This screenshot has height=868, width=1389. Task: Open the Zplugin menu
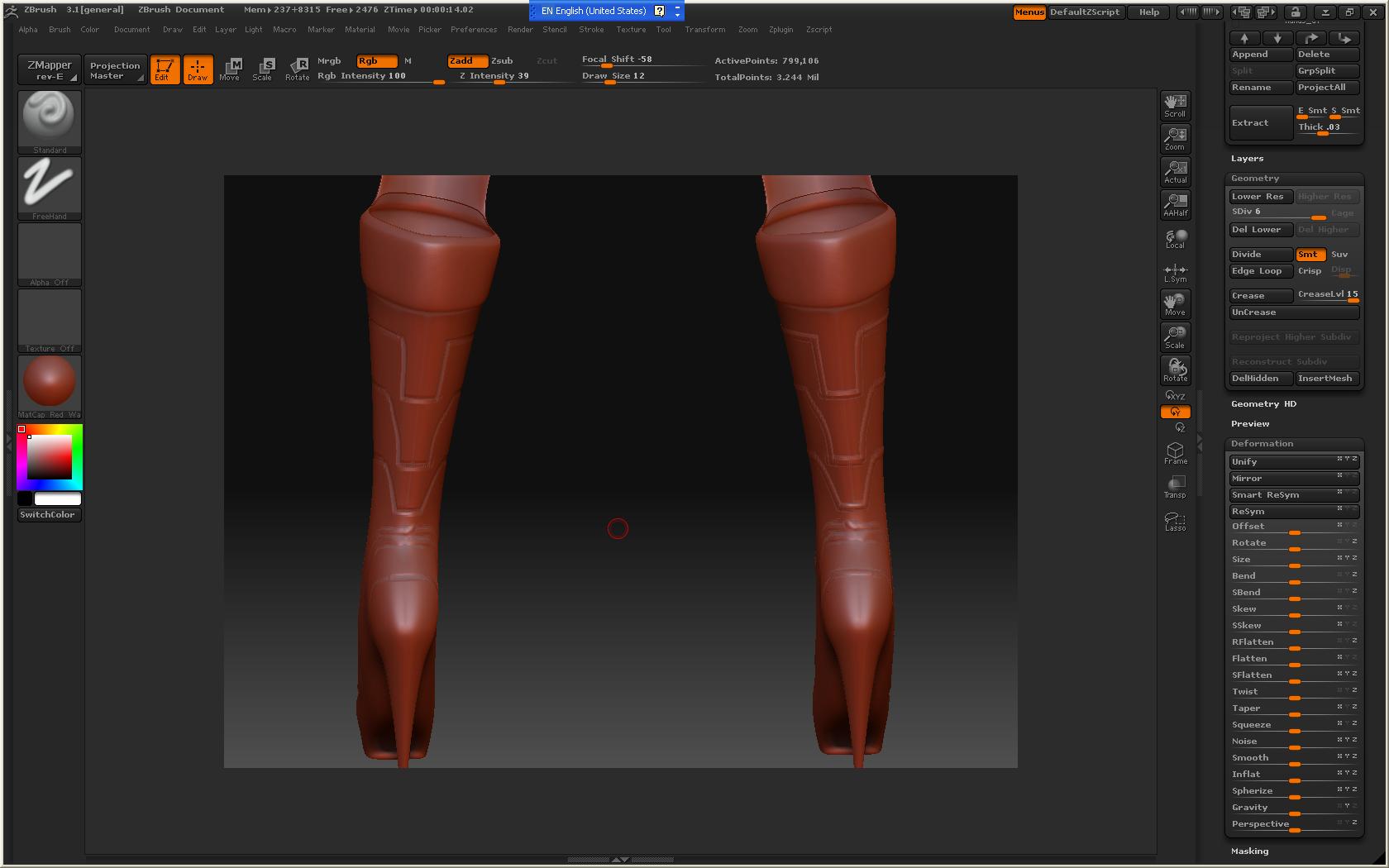click(x=780, y=30)
